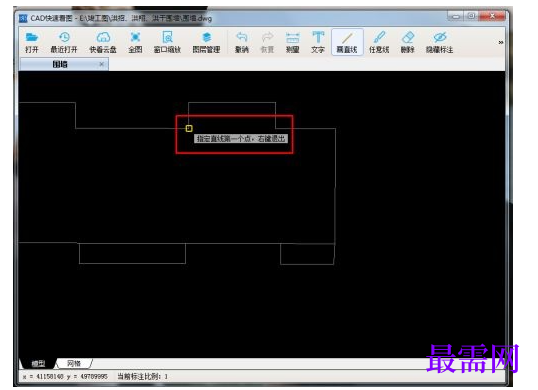The image size is (538, 390).
Task: Expand the toolbar overflow chevron »
Action: click(501, 42)
